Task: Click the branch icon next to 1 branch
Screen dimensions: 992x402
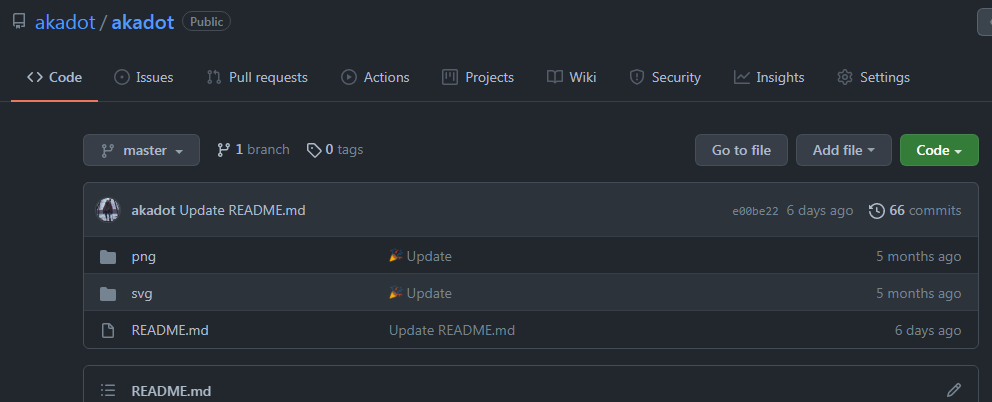Action: [x=223, y=150]
